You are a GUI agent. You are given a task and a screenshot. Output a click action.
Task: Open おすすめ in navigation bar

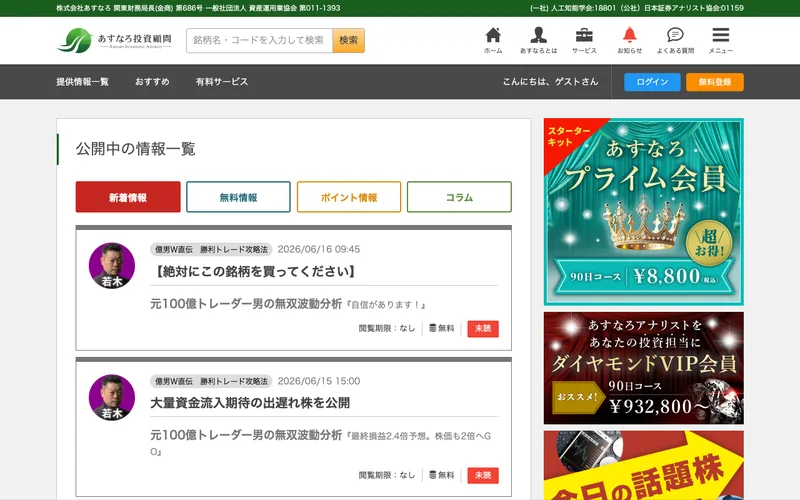tap(152, 82)
